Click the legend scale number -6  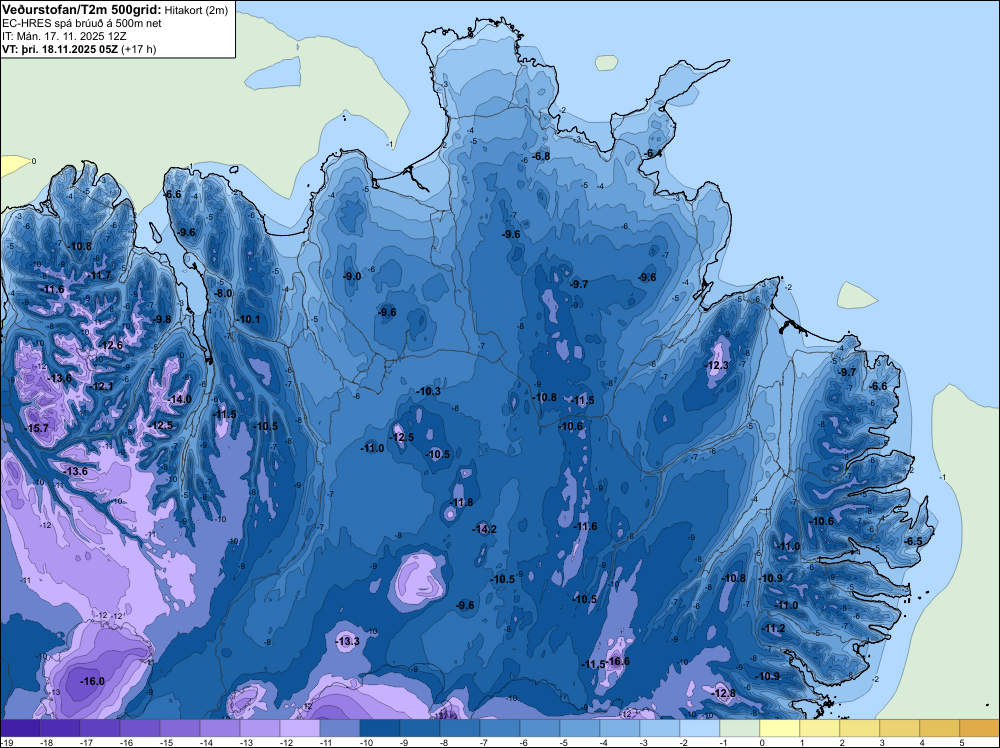526,743
